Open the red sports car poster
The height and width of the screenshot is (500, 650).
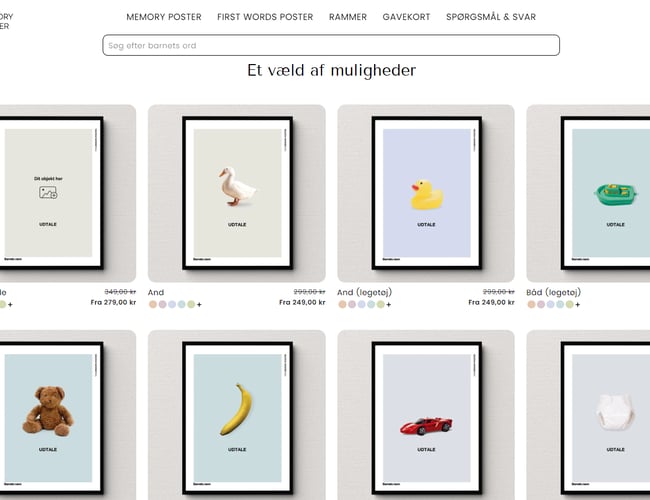[x=426, y=415]
